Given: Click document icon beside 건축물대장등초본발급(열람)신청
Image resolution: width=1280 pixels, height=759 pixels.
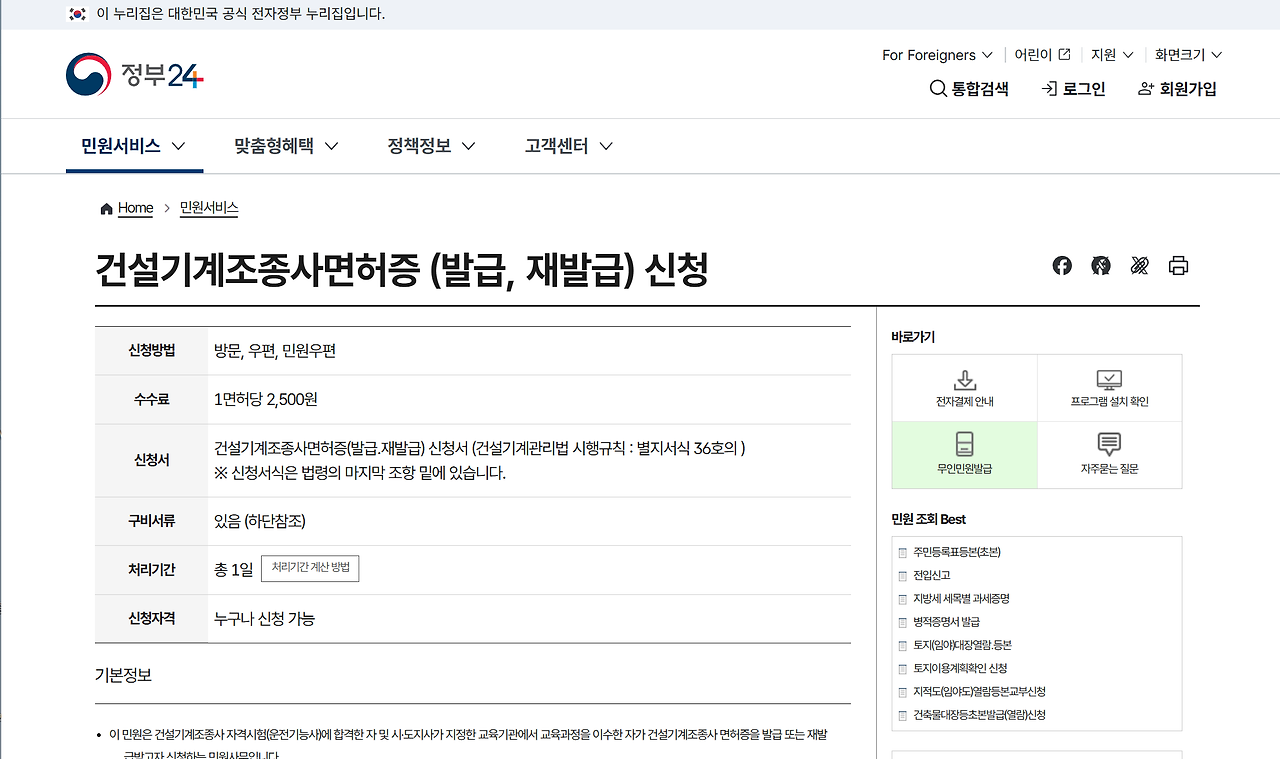Looking at the screenshot, I should pos(903,715).
